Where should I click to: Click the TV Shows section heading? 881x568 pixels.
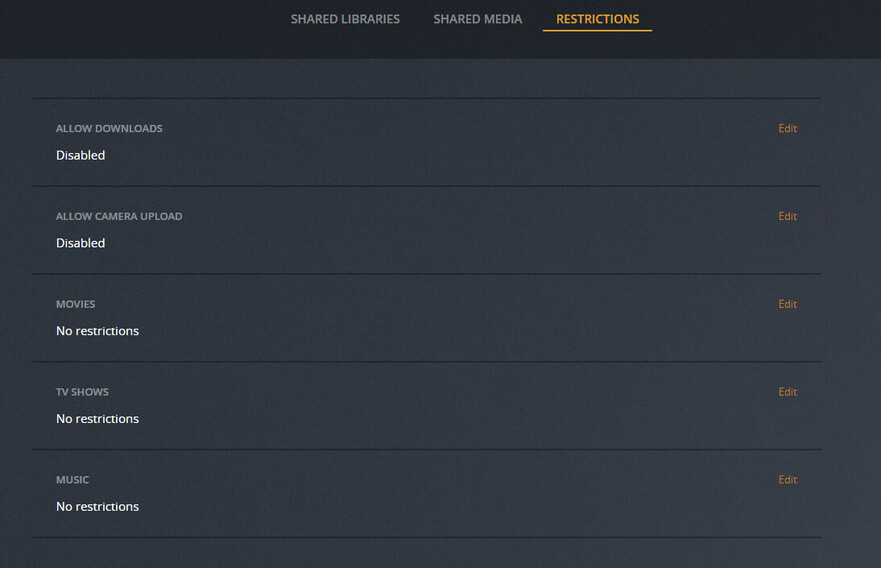[x=82, y=392]
